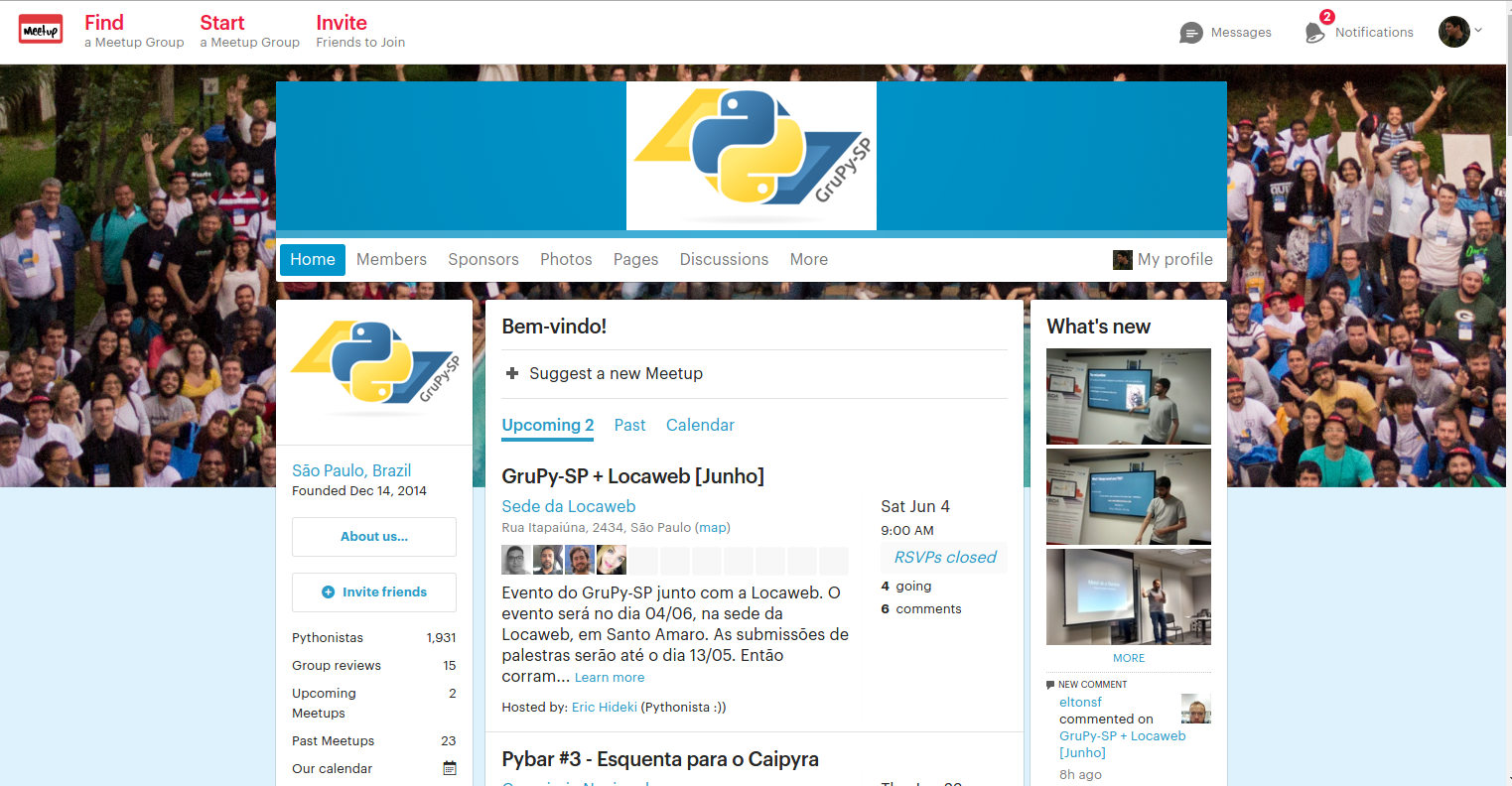The width and height of the screenshot is (1512, 786).
Task: Open the Sponsors tab
Action: [483, 259]
